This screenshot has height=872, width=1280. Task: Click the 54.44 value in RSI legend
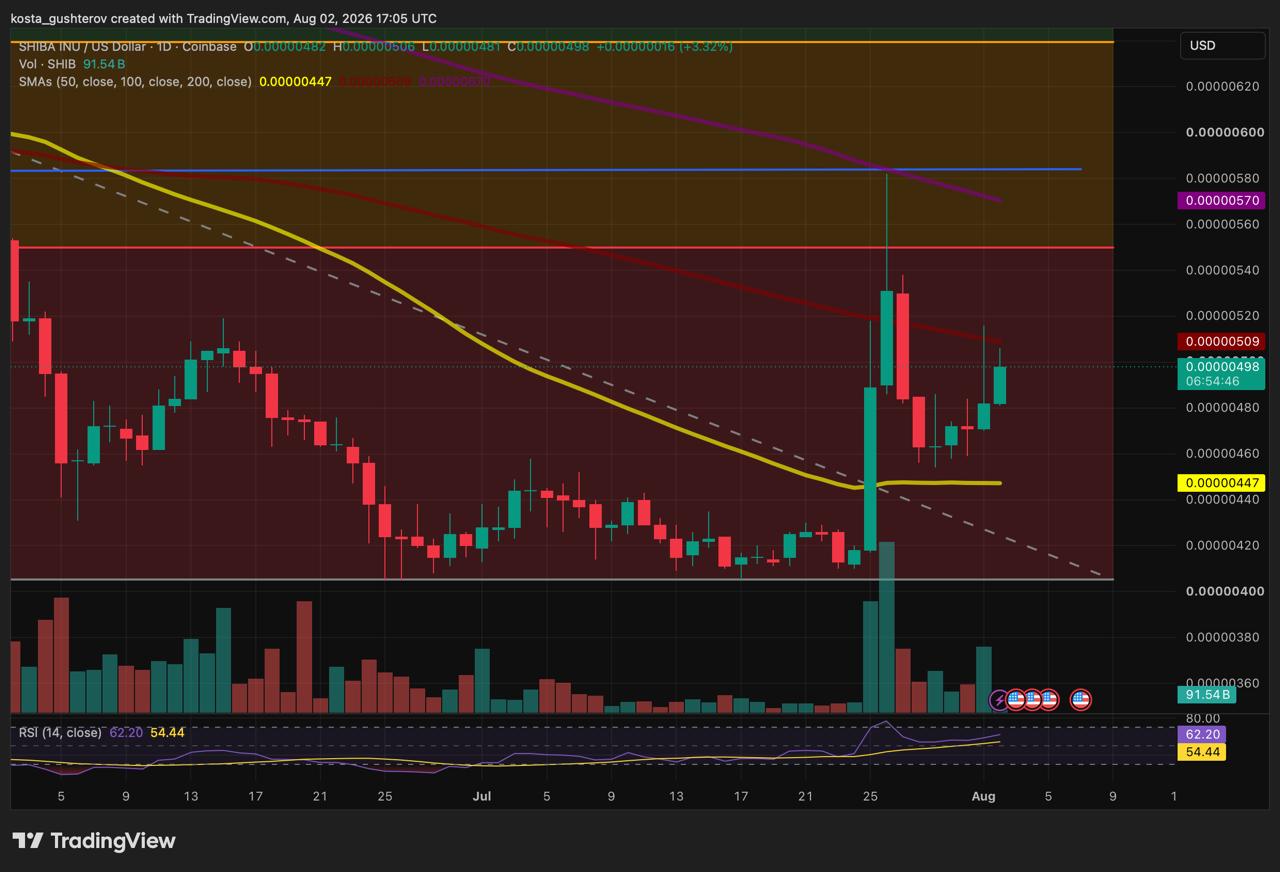coord(167,733)
